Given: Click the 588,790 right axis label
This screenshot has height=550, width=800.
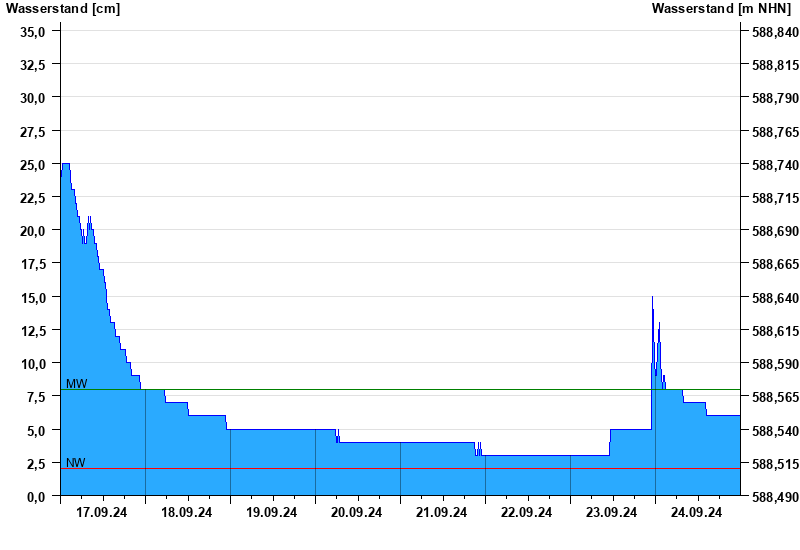Looking at the screenshot, I should click(x=776, y=98).
